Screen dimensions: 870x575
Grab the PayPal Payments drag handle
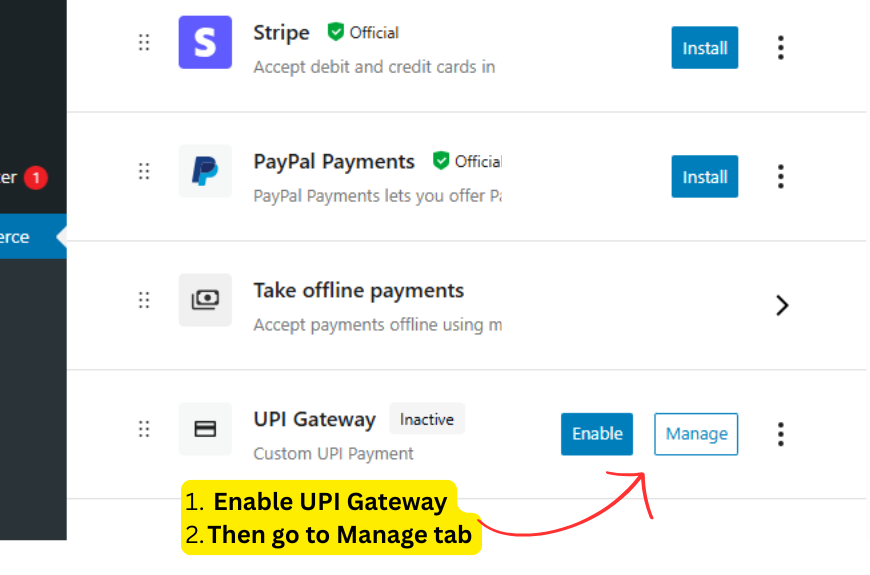(144, 172)
